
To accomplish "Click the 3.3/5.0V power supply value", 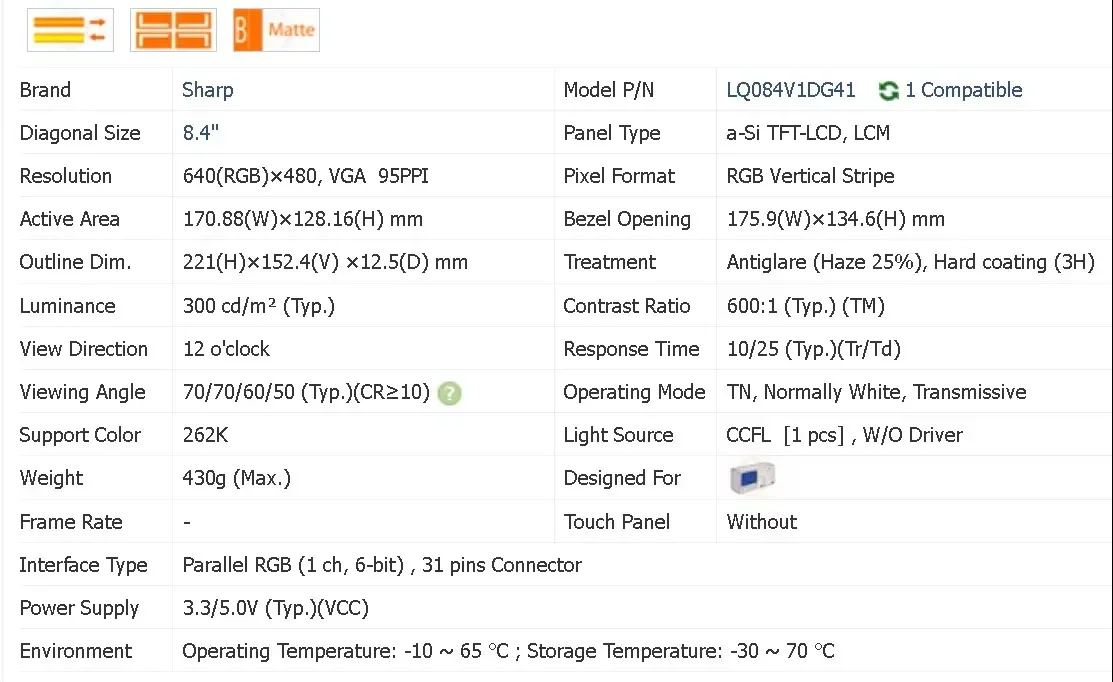I will (x=275, y=608).
